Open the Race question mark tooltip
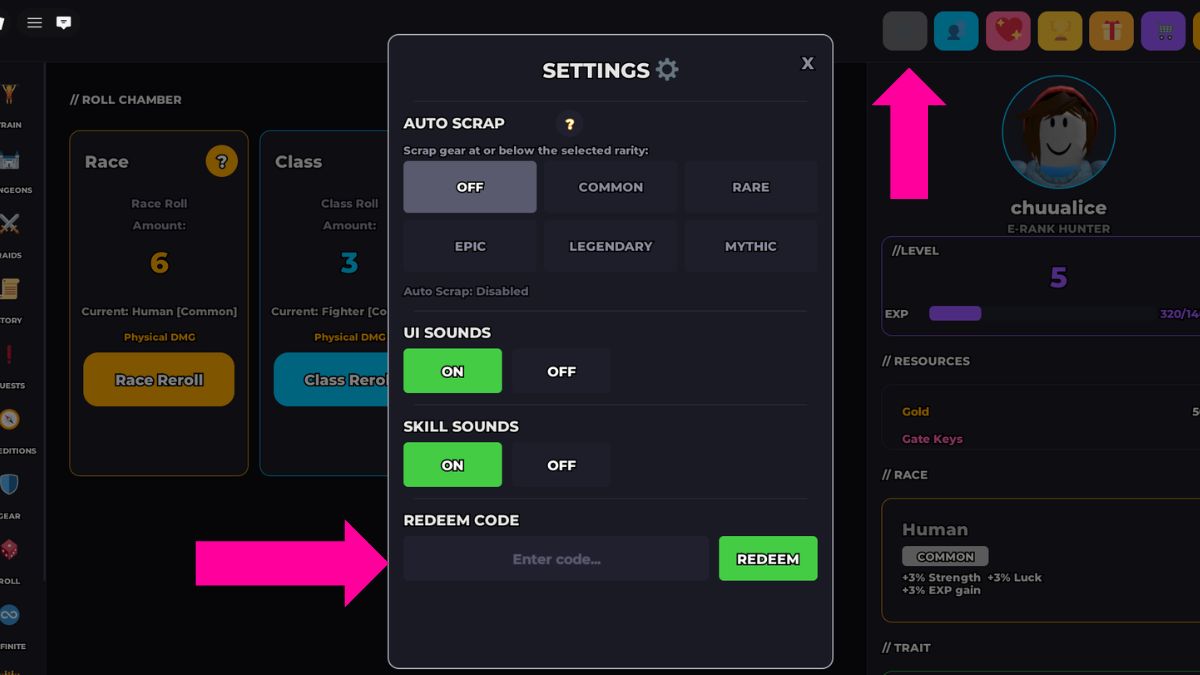 tap(222, 160)
